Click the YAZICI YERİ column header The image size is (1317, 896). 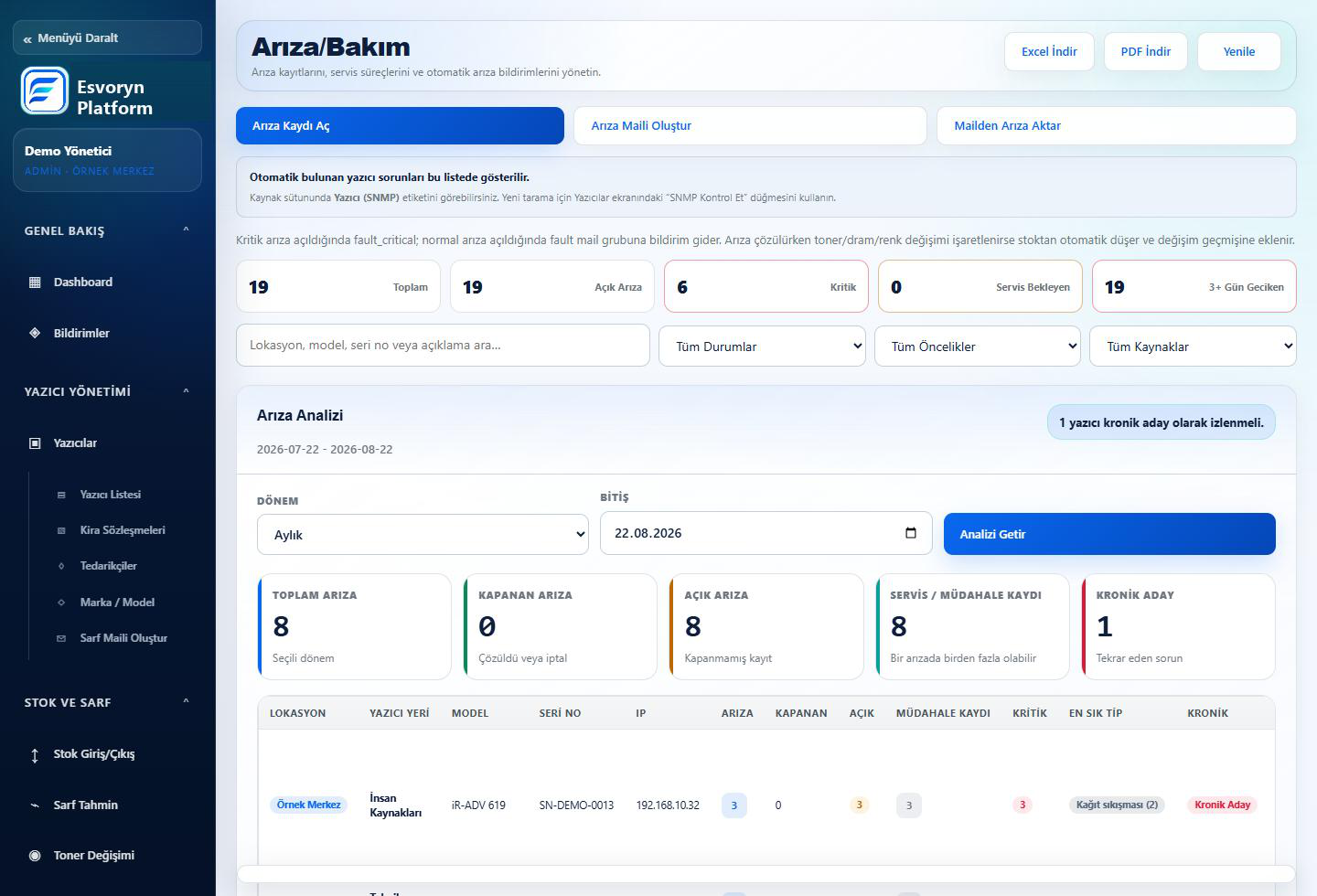click(400, 713)
